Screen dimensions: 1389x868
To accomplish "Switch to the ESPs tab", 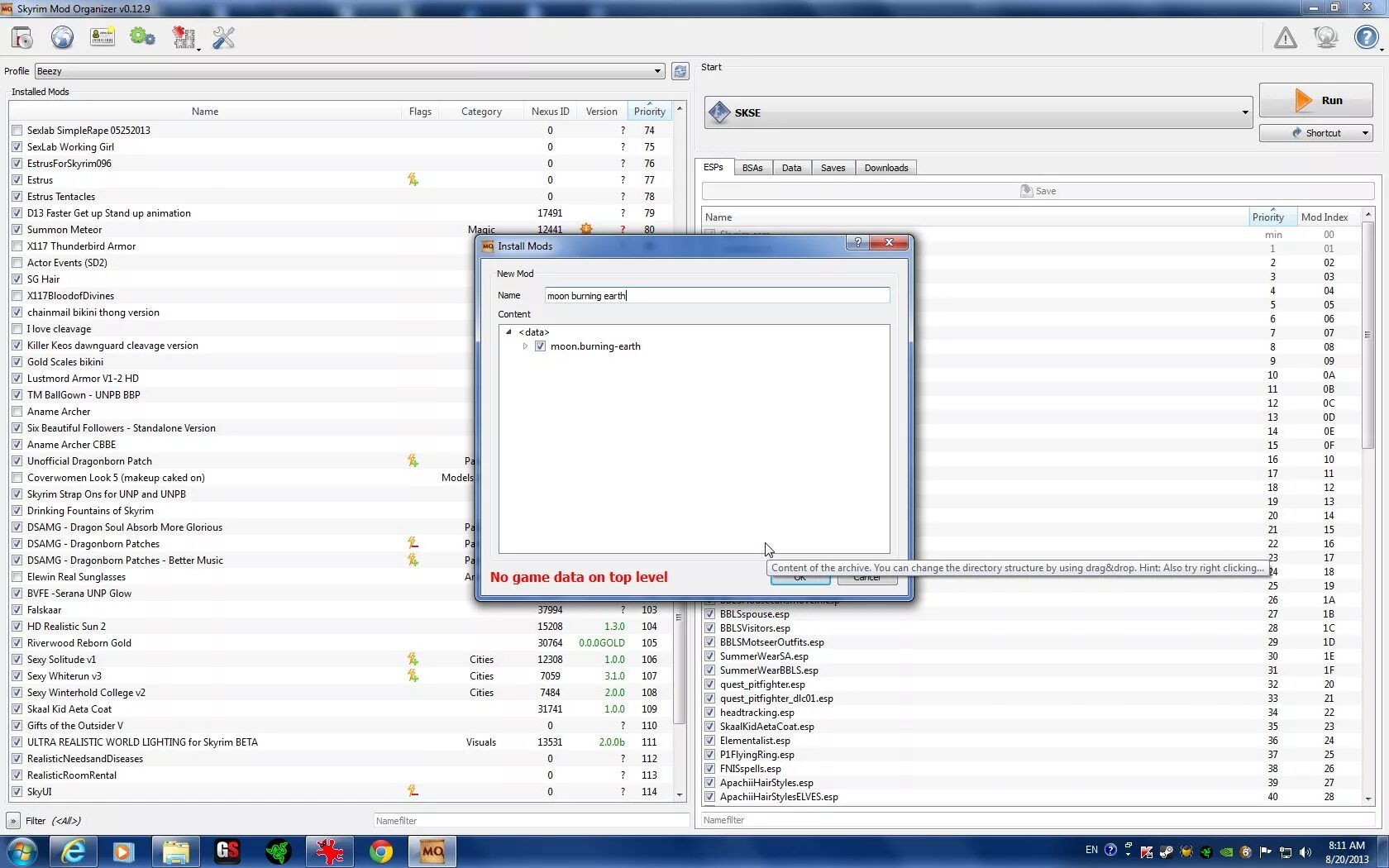I will tap(713, 167).
